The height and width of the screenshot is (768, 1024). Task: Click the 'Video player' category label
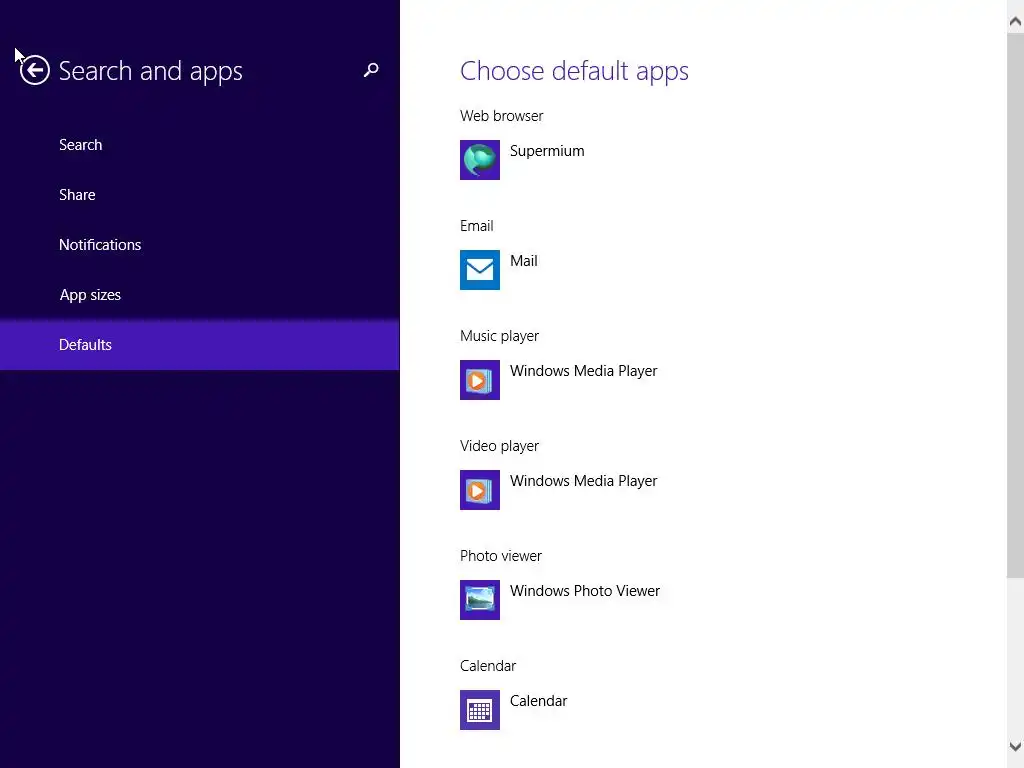499,446
